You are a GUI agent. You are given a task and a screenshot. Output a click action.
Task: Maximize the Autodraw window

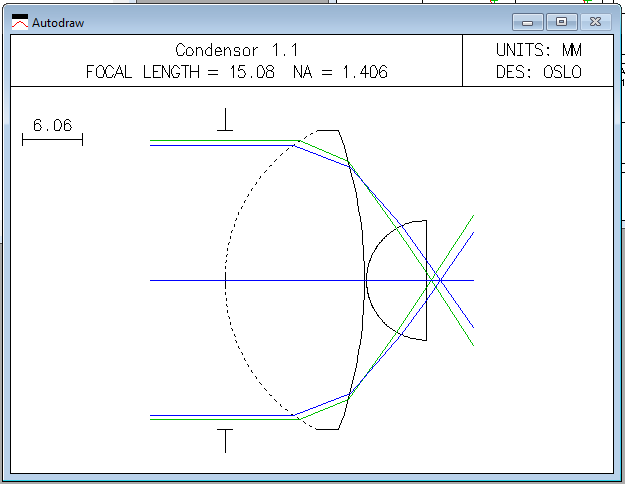click(561, 22)
